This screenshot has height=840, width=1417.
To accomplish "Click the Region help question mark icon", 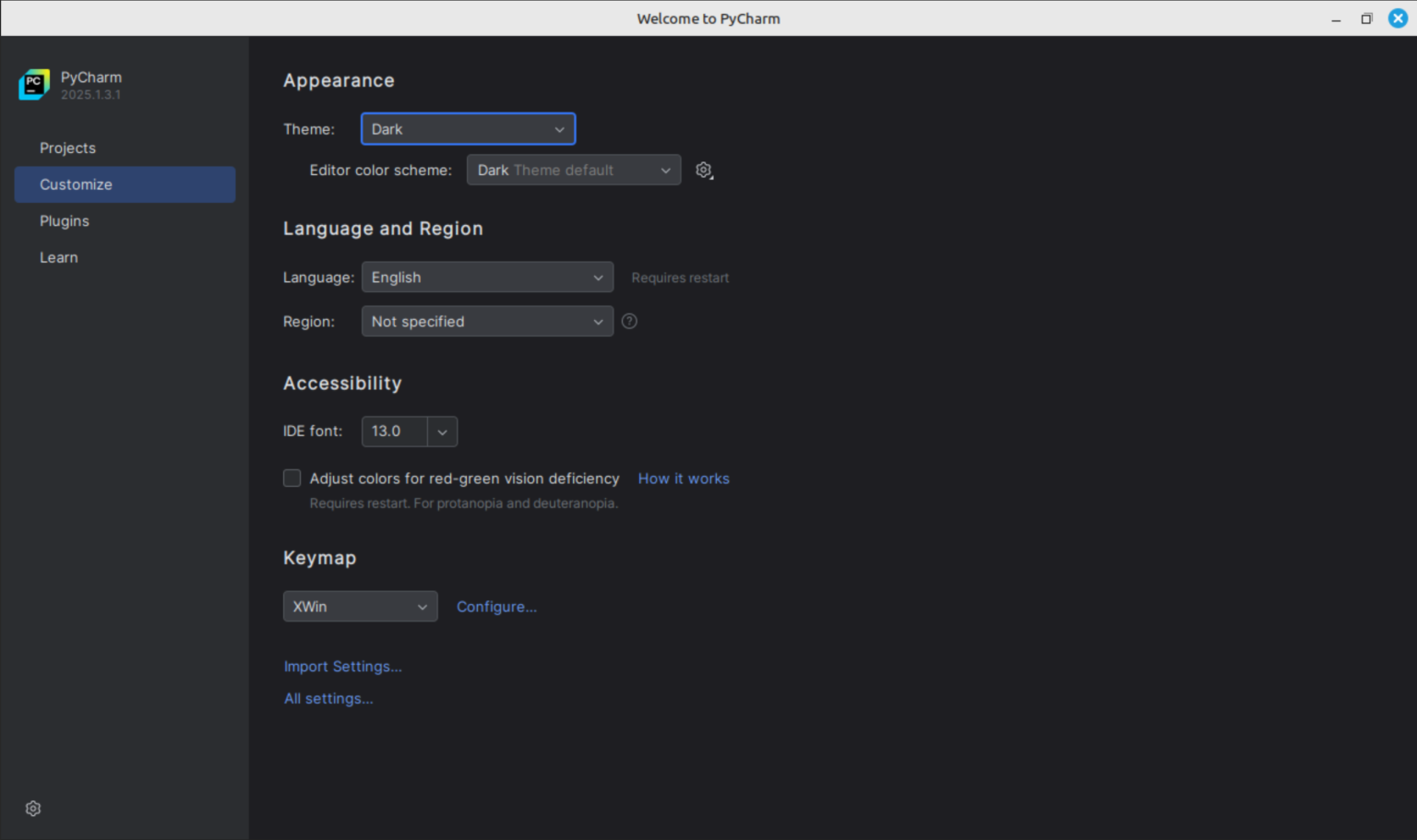I will [x=629, y=321].
